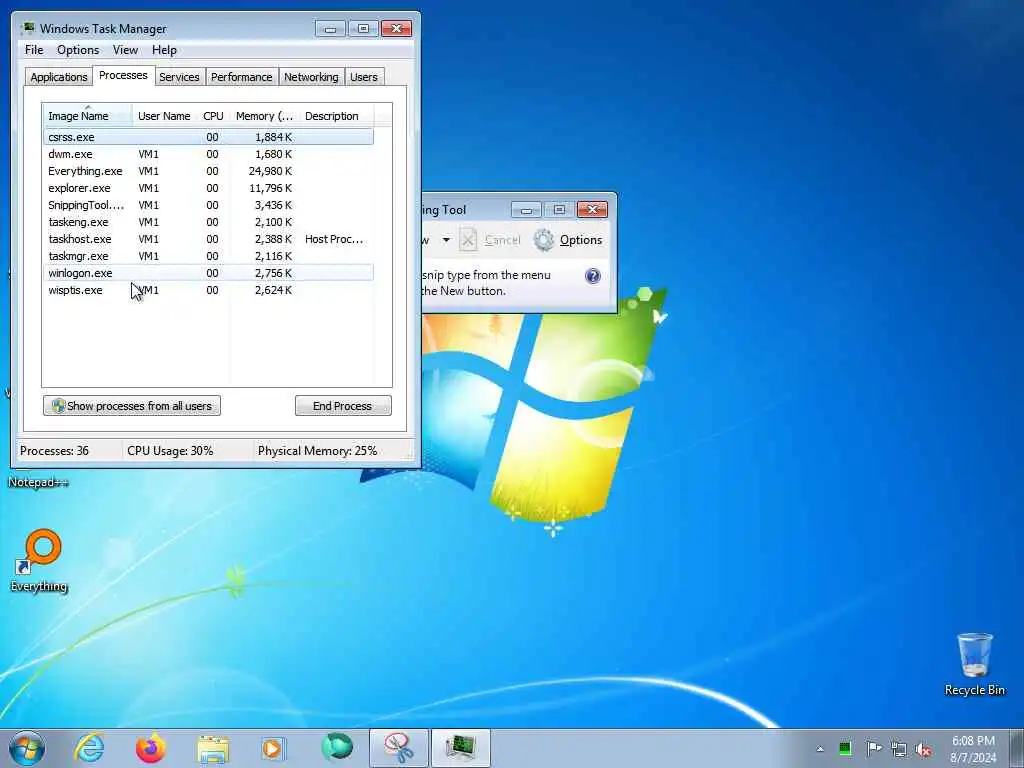Sort by Description column header
Image resolution: width=1024 pixels, height=768 pixels.
click(336, 116)
